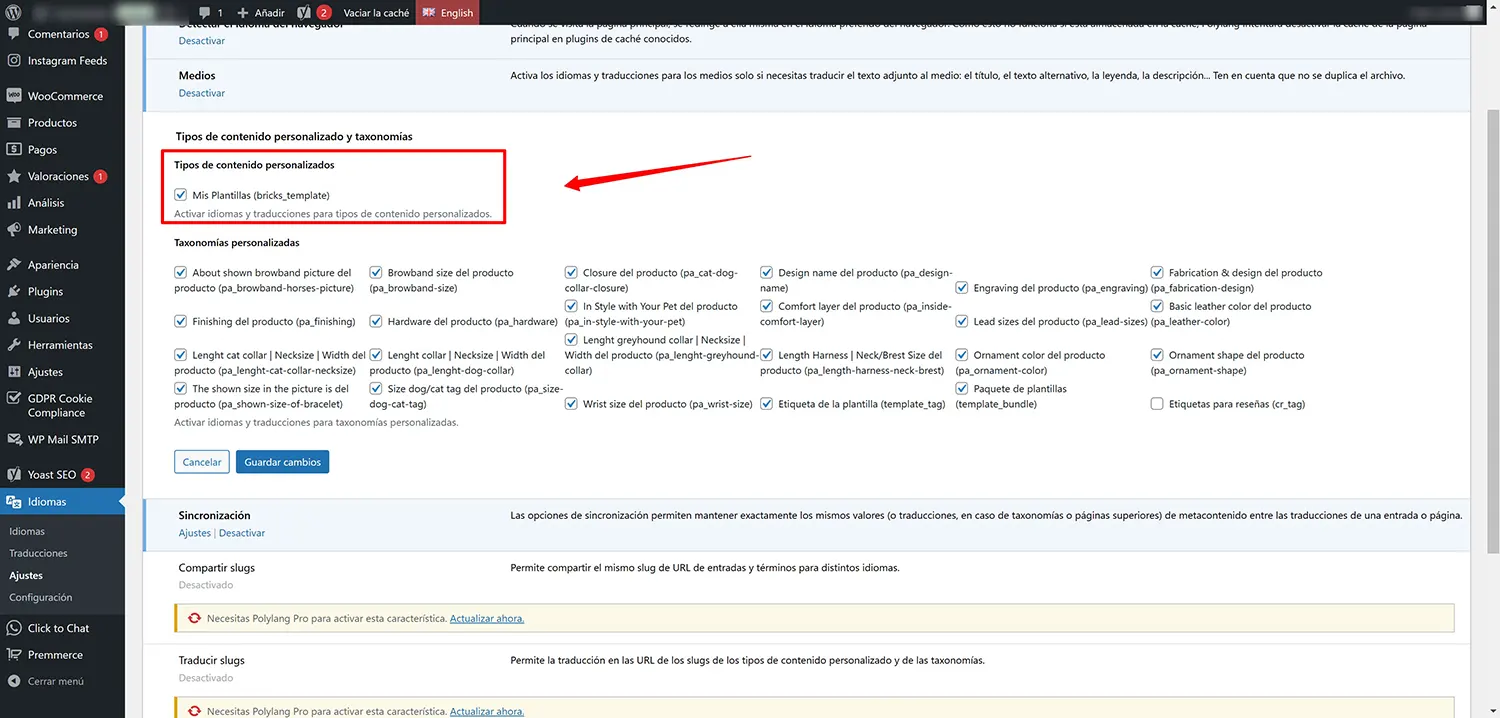
Task: Click the Plugins plug icon
Action: (14, 292)
